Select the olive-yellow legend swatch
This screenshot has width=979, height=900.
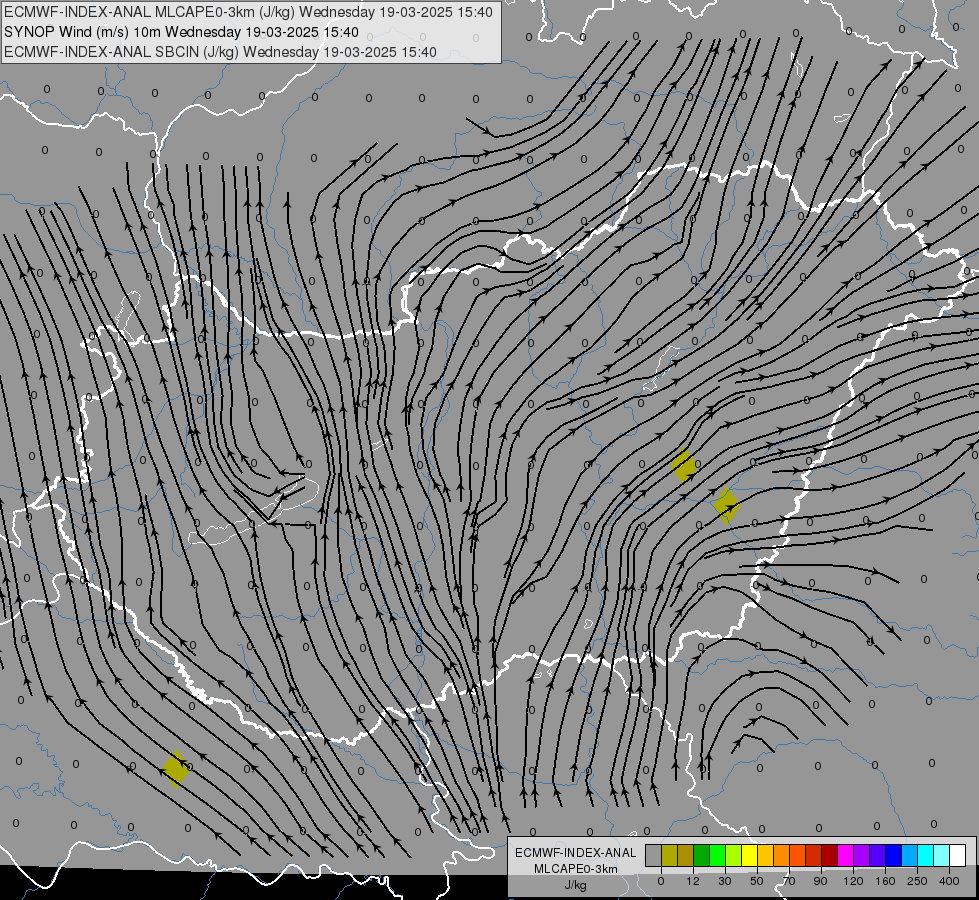click(x=669, y=855)
